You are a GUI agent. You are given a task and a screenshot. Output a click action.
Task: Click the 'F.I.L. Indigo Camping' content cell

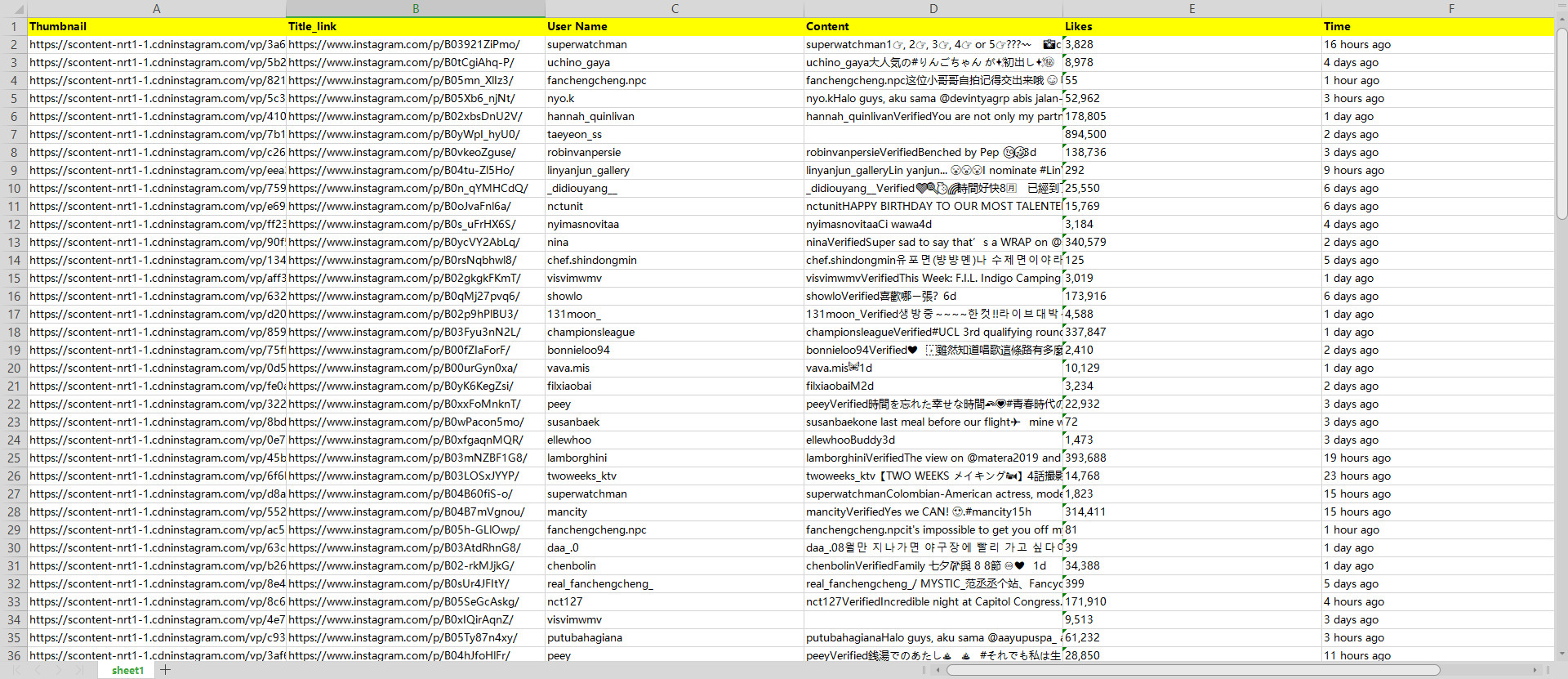click(933, 278)
